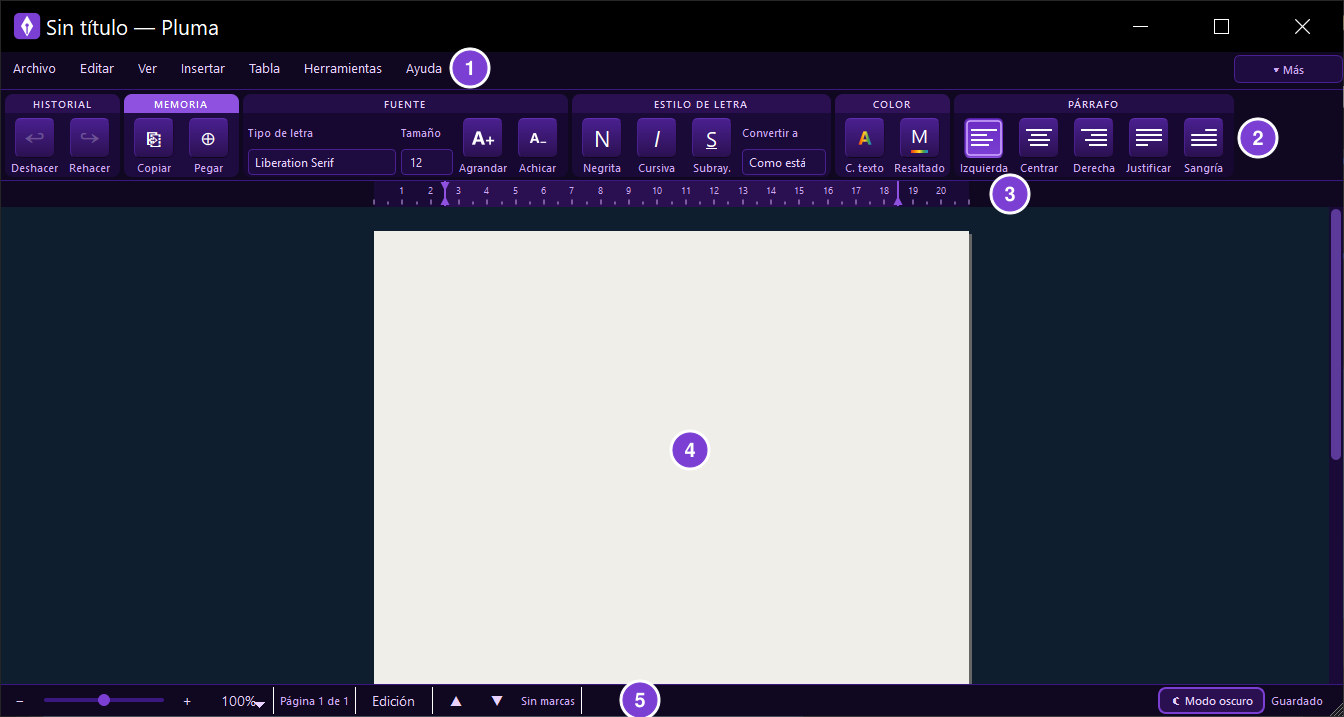This screenshot has width=1344, height=717.
Task: Open the Ayuda menu
Action: click(x=424, y=69)
